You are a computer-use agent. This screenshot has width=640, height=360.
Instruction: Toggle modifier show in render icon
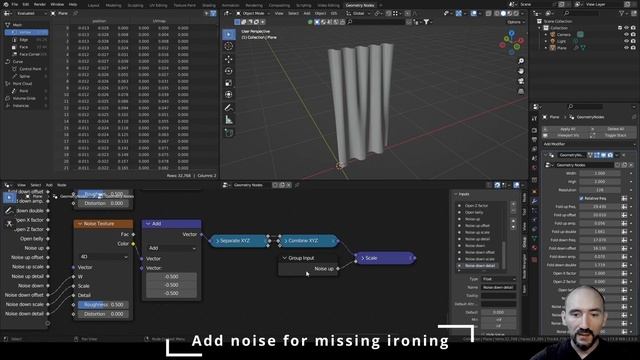(x=610, y=155)
